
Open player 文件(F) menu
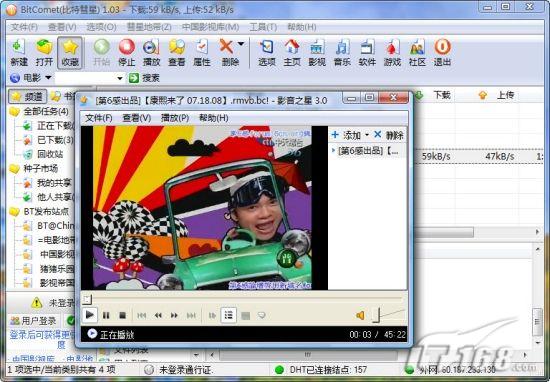[x=99, y=118]
